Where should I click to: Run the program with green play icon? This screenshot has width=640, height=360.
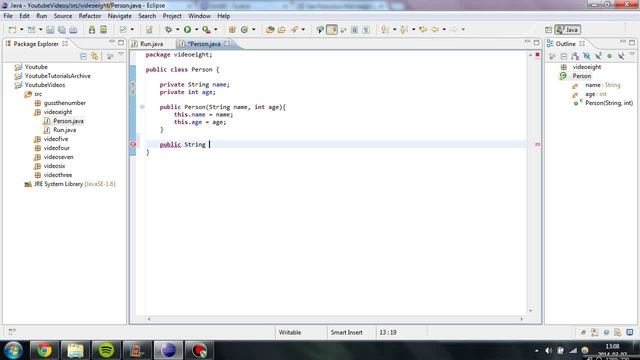coord(187,29)
